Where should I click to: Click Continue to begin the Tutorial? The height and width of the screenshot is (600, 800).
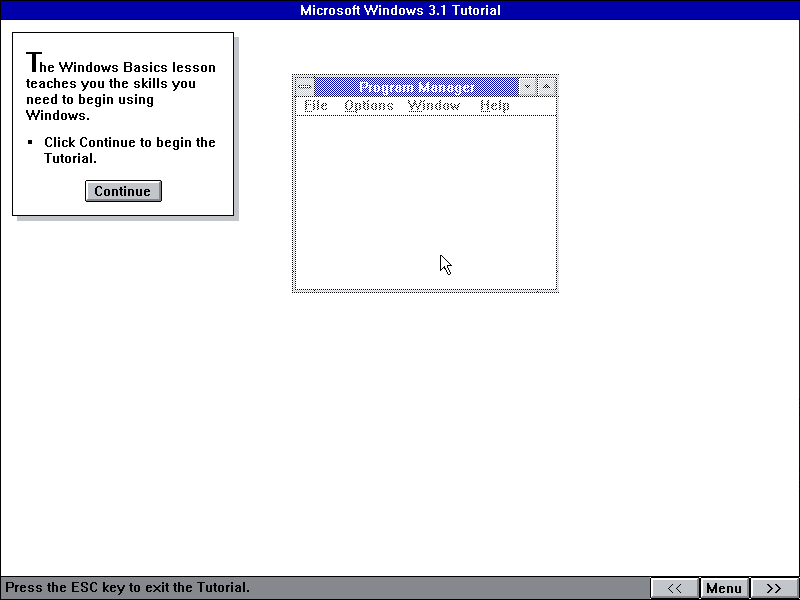point(123,191)
